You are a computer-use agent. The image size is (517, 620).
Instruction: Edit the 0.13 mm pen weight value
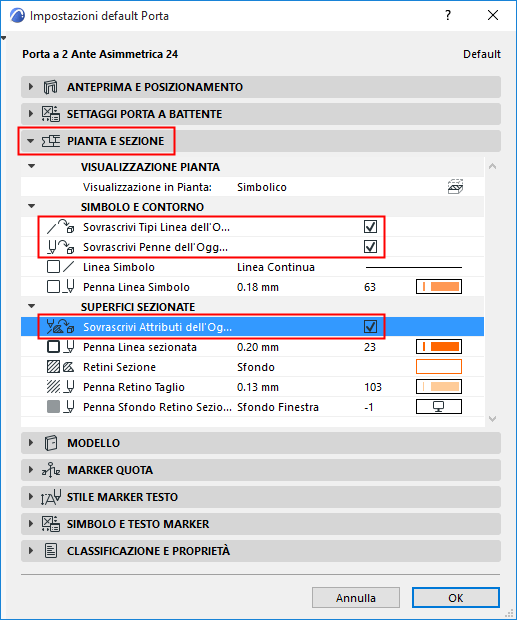258,387
